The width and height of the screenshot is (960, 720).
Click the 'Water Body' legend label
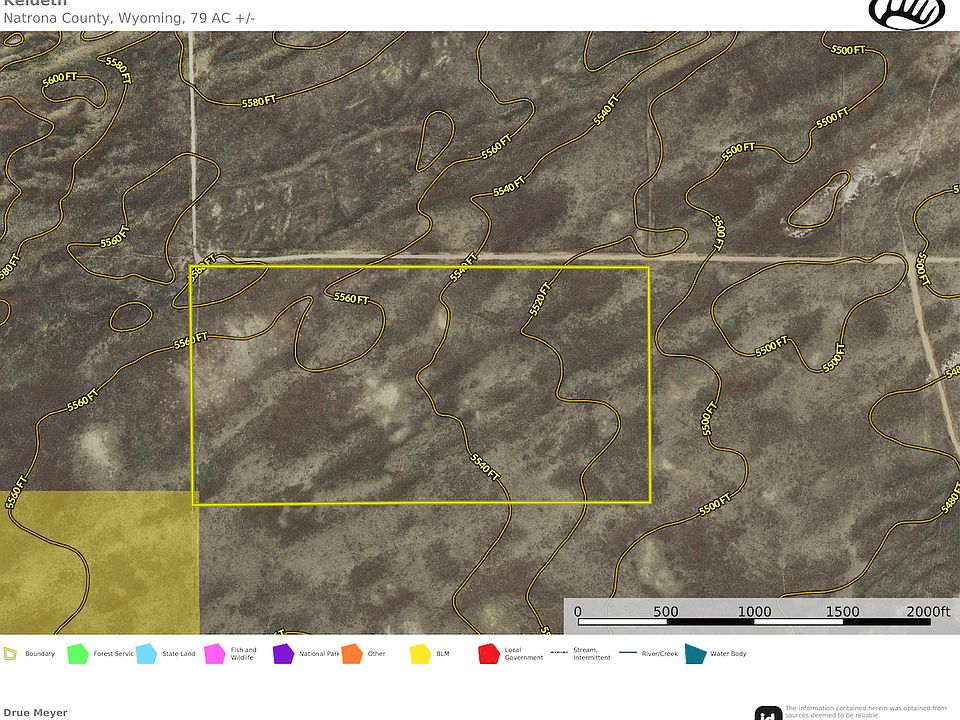(x=728, y=654)
